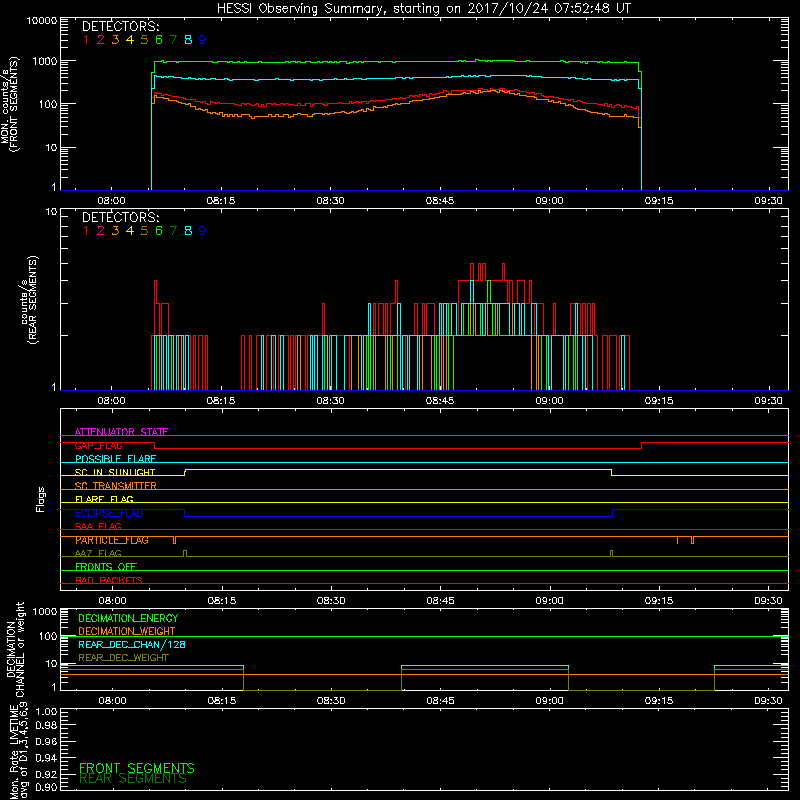Image resolution: width=800 pixels, height=800 pixels.
Task: Click the PARTICLE_FLAG label
Action: [x=112, y=540]
